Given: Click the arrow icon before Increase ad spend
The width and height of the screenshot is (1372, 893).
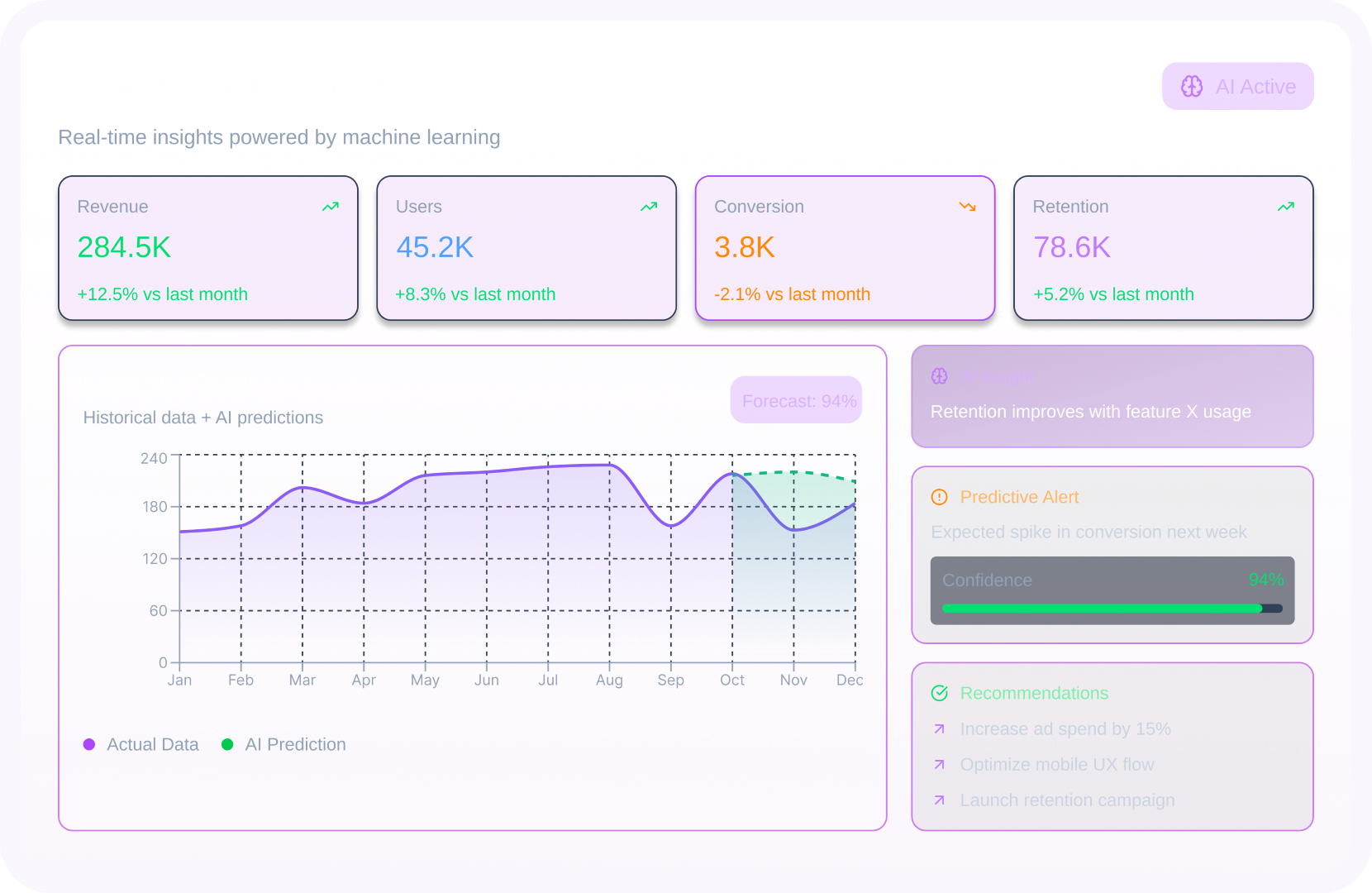Looking at the screenshot, I should coord(939,728).
